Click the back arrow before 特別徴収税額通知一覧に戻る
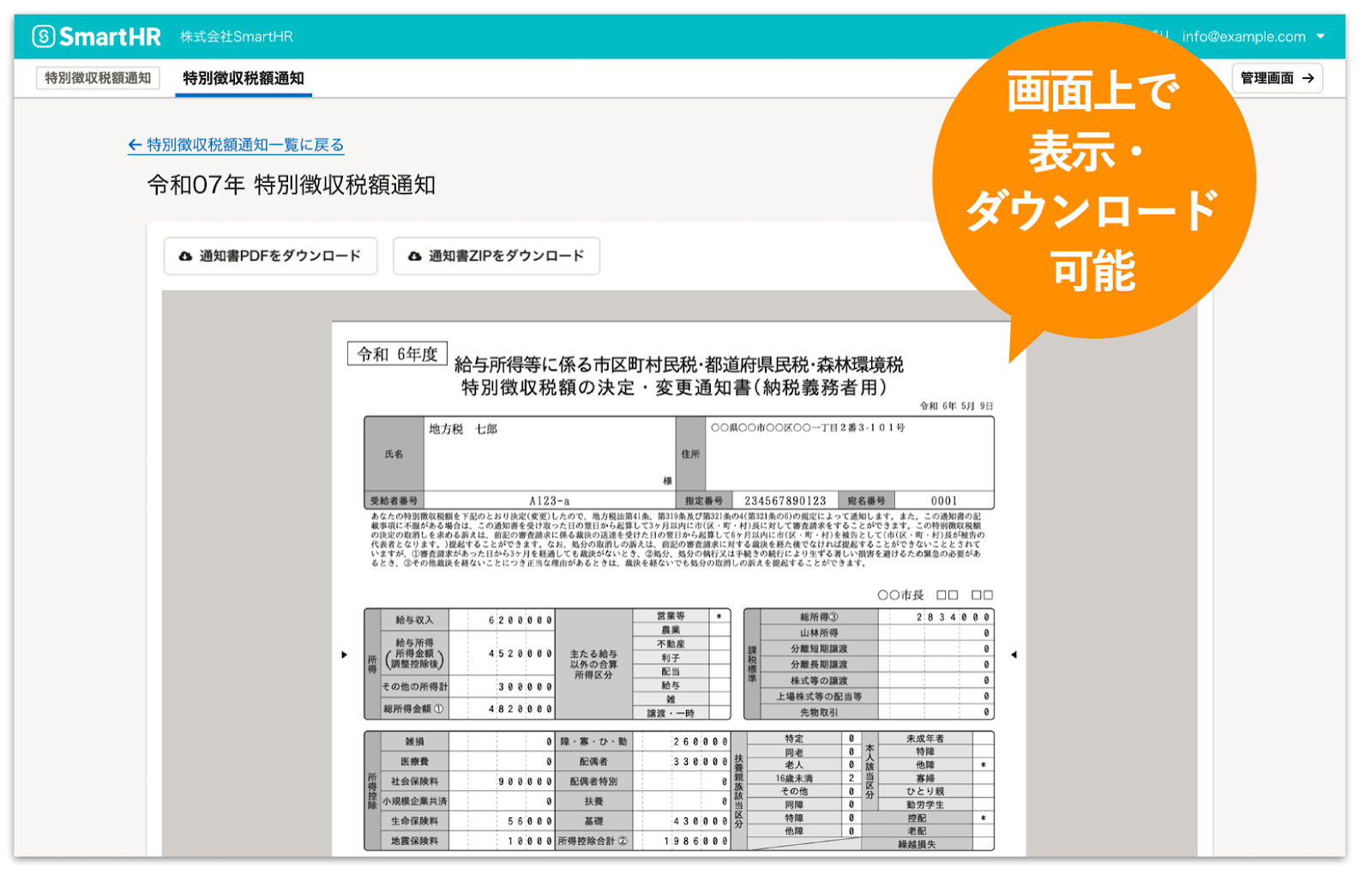This screenshot has height=869, width=1372. tap(134, 145)
